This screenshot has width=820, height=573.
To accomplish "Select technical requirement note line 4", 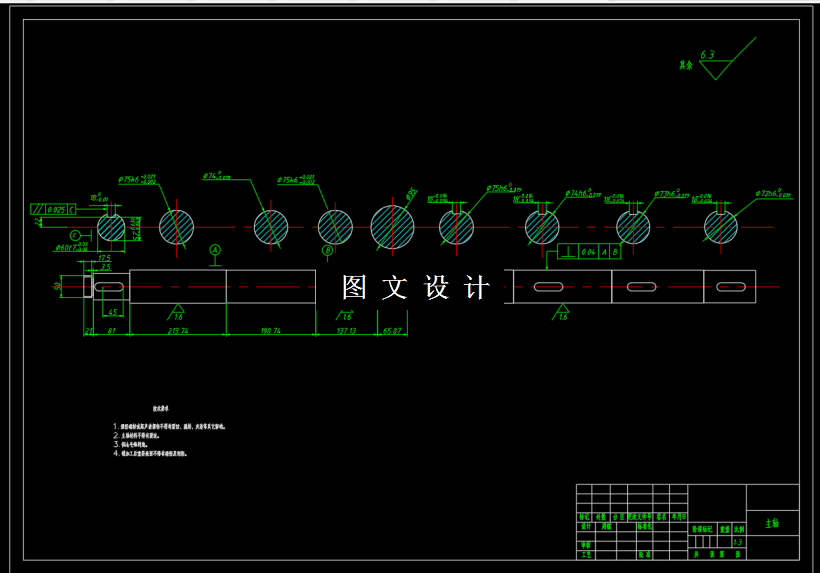I will pos(150,454).
